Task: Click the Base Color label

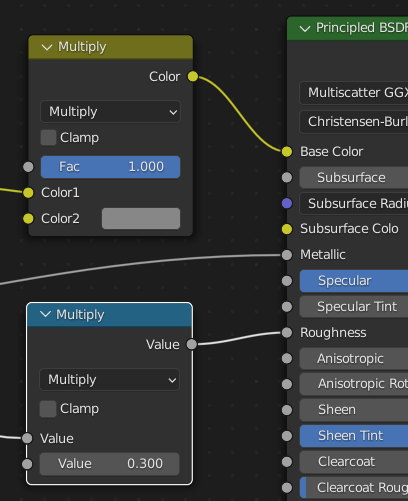Action: point(331,152)
